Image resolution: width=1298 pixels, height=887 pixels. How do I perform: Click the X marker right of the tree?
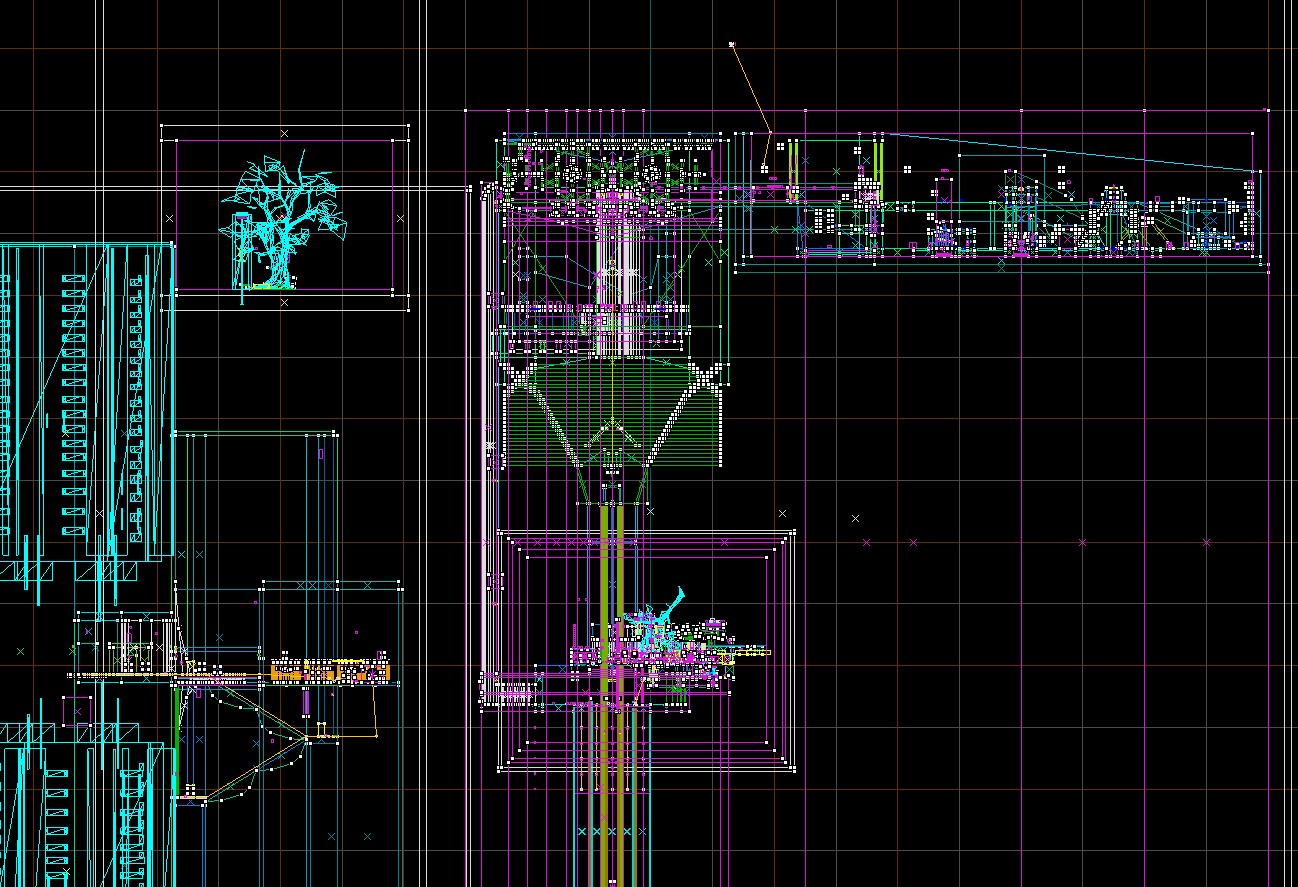pos(401,218)
